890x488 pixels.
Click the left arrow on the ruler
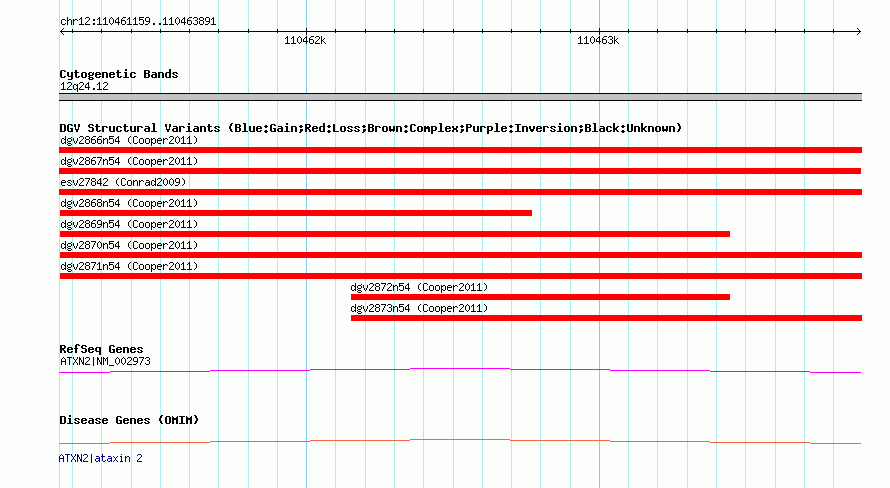63,32
